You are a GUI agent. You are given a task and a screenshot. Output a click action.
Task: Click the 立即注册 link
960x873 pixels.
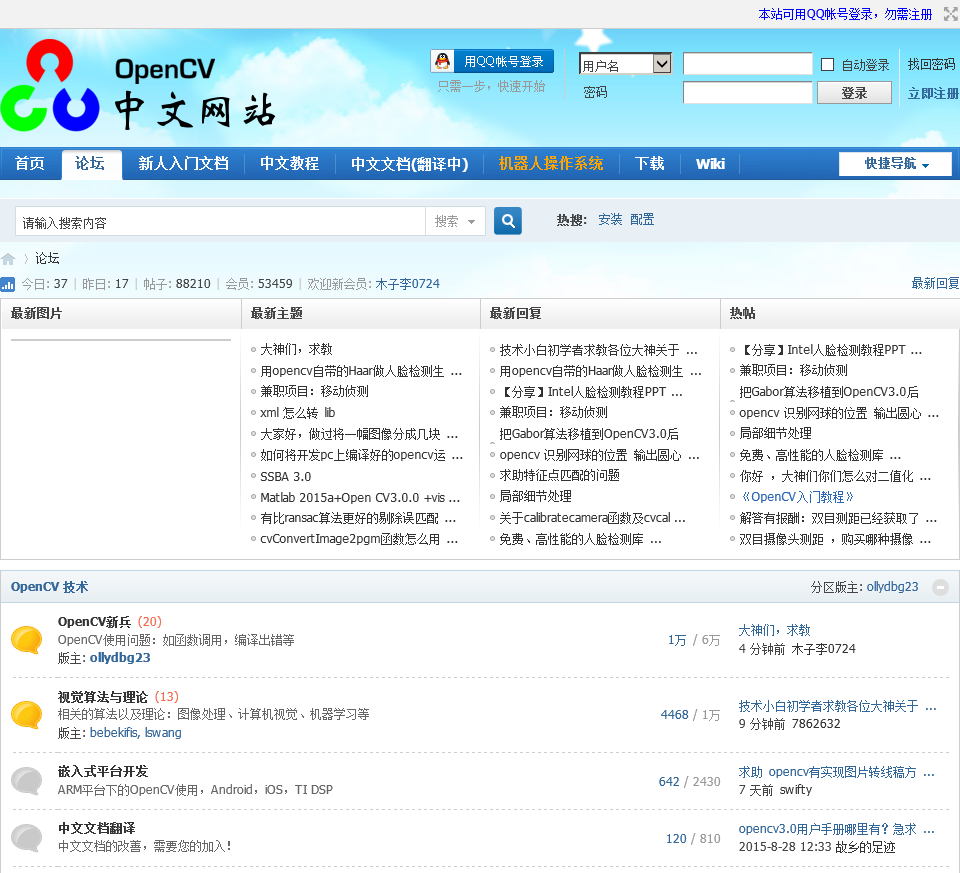tap(933, 93)
